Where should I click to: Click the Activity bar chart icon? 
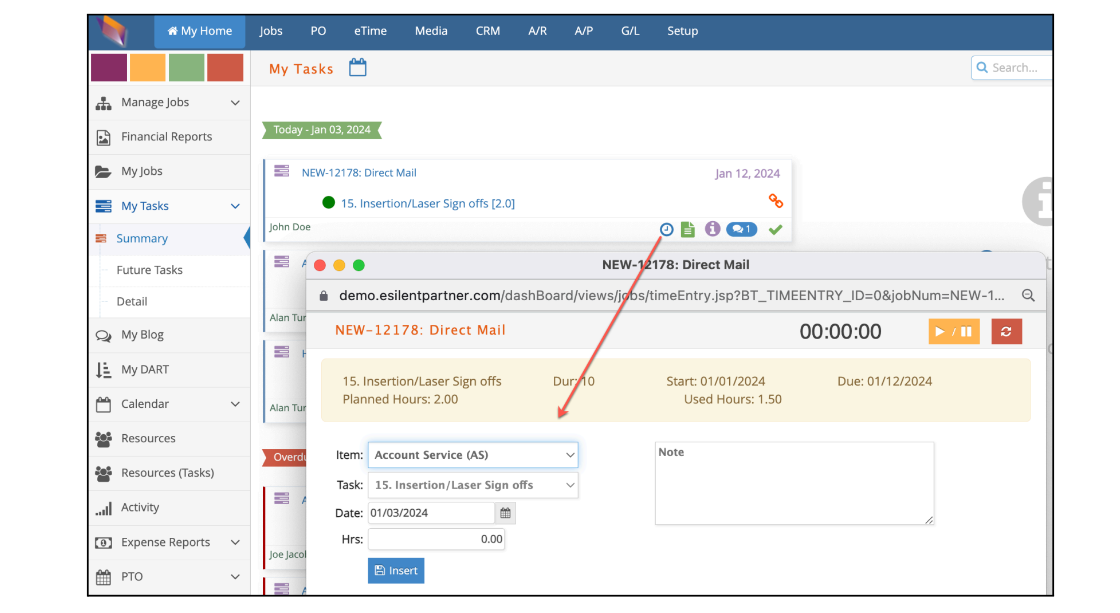point(104,508)
